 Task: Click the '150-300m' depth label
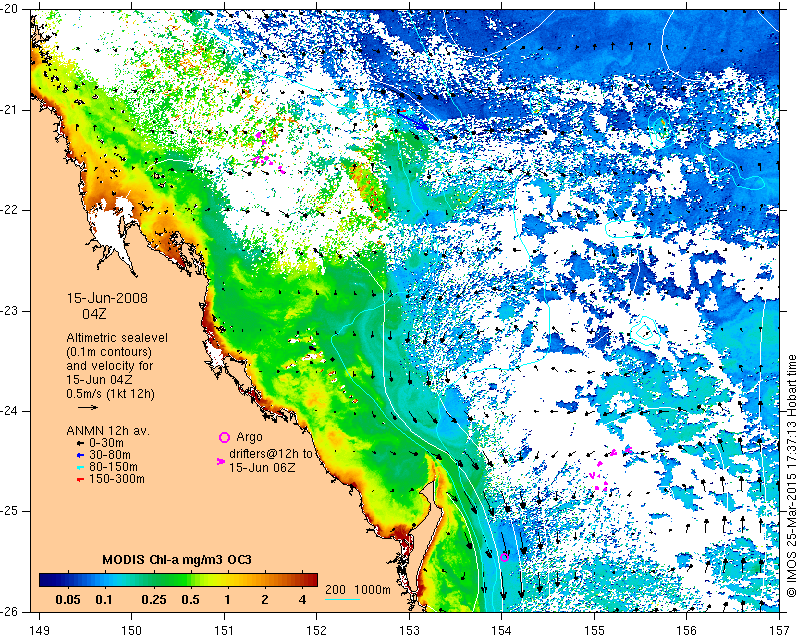coord(117,479)
